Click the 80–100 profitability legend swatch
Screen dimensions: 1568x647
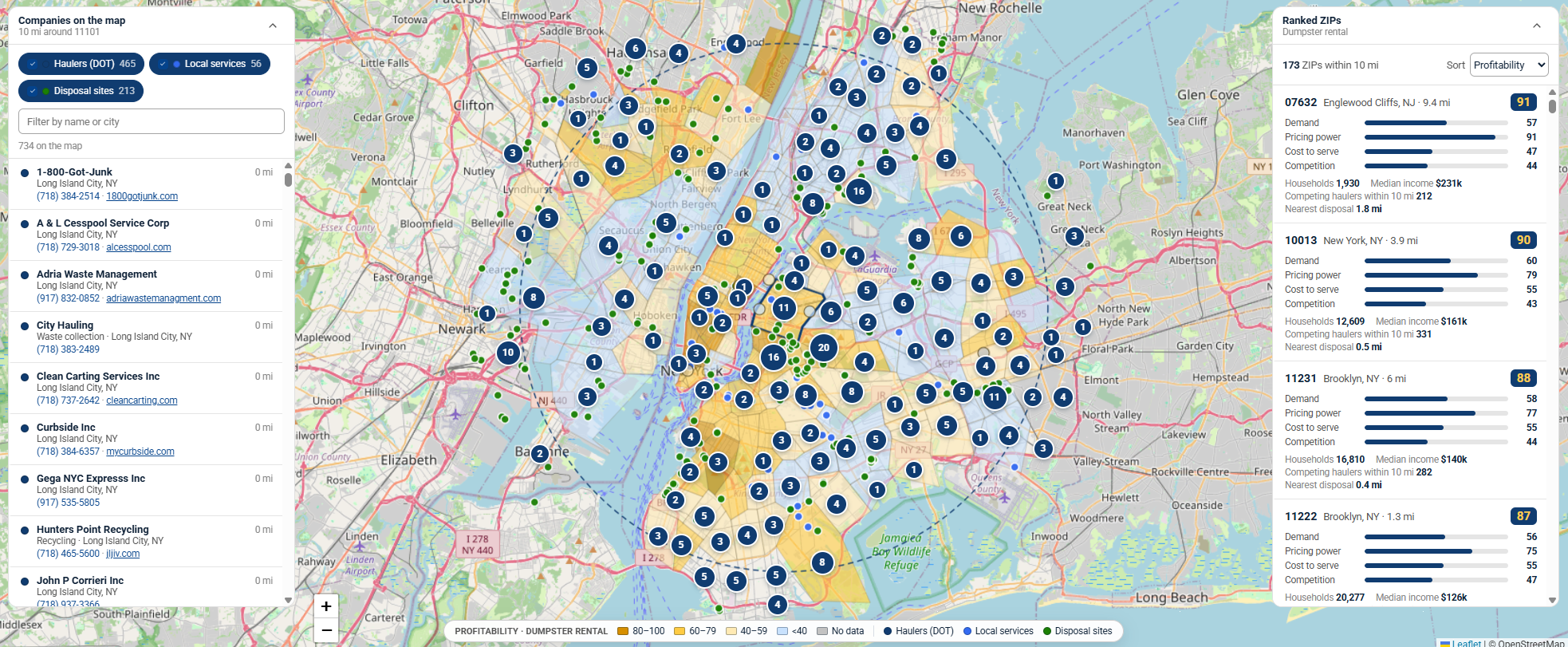point(623,631)
